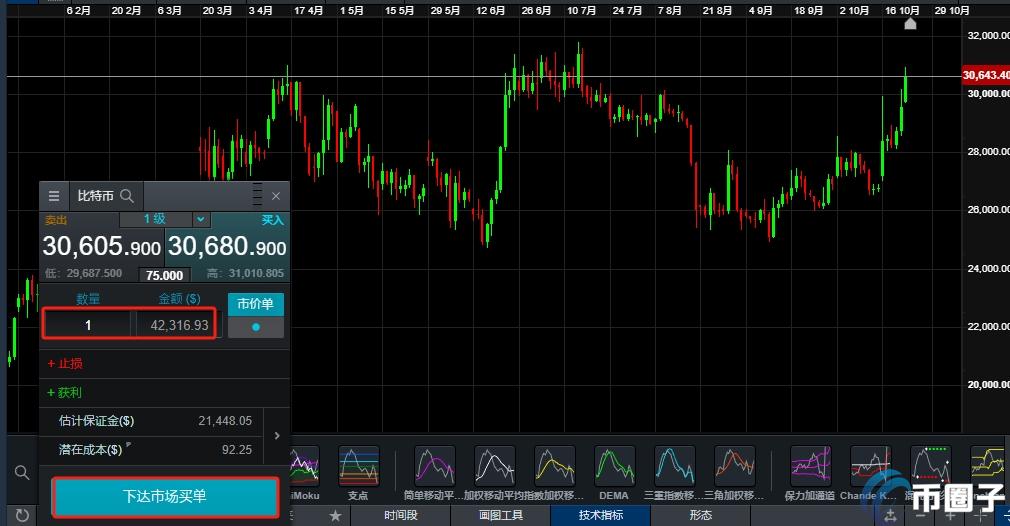Select the DEMA indicator icon
1010x526 pixels.
click(x=614, y=467)
